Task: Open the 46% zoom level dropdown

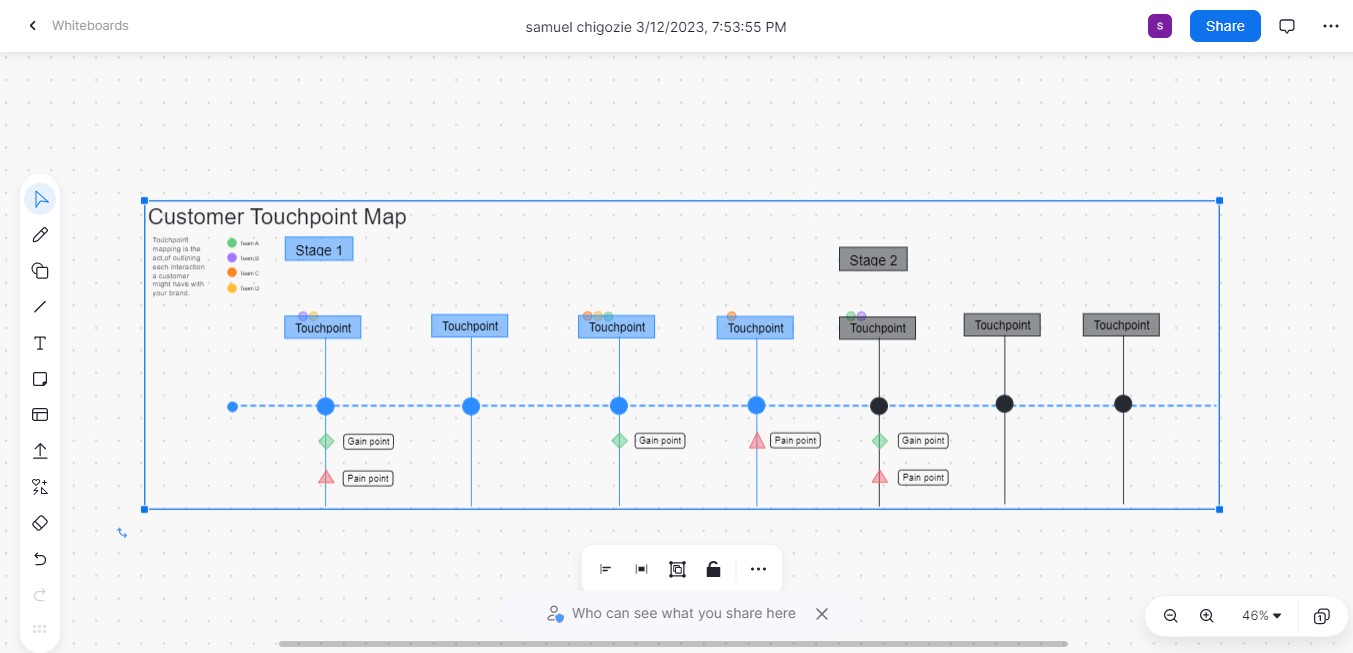Action: [x=1260, y=616]
